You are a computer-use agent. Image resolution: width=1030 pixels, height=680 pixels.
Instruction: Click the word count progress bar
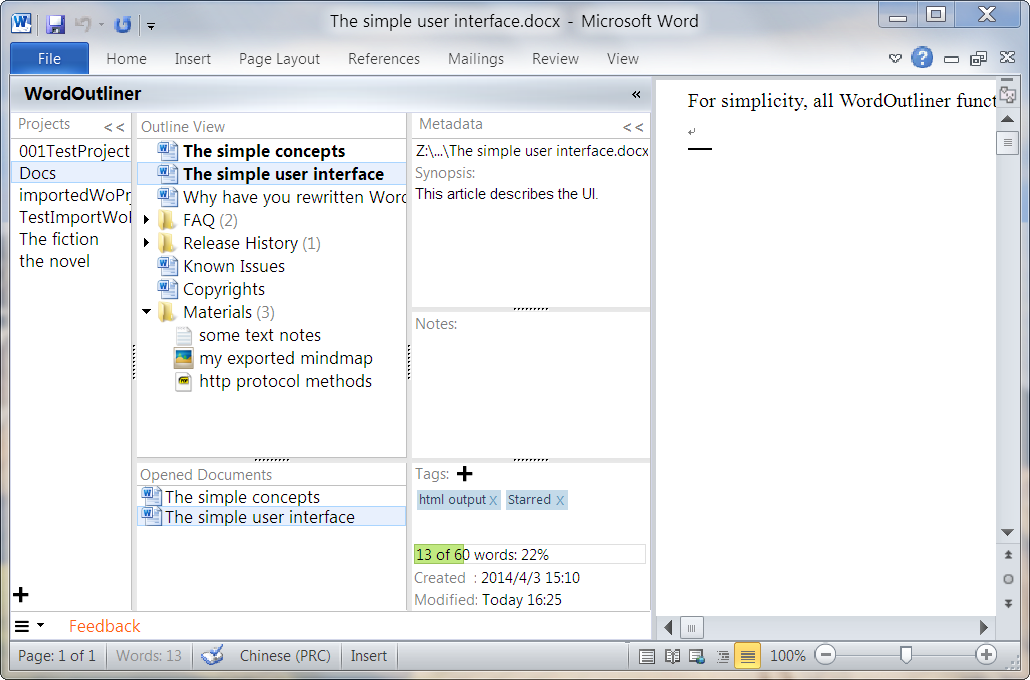tap(529, 555)
